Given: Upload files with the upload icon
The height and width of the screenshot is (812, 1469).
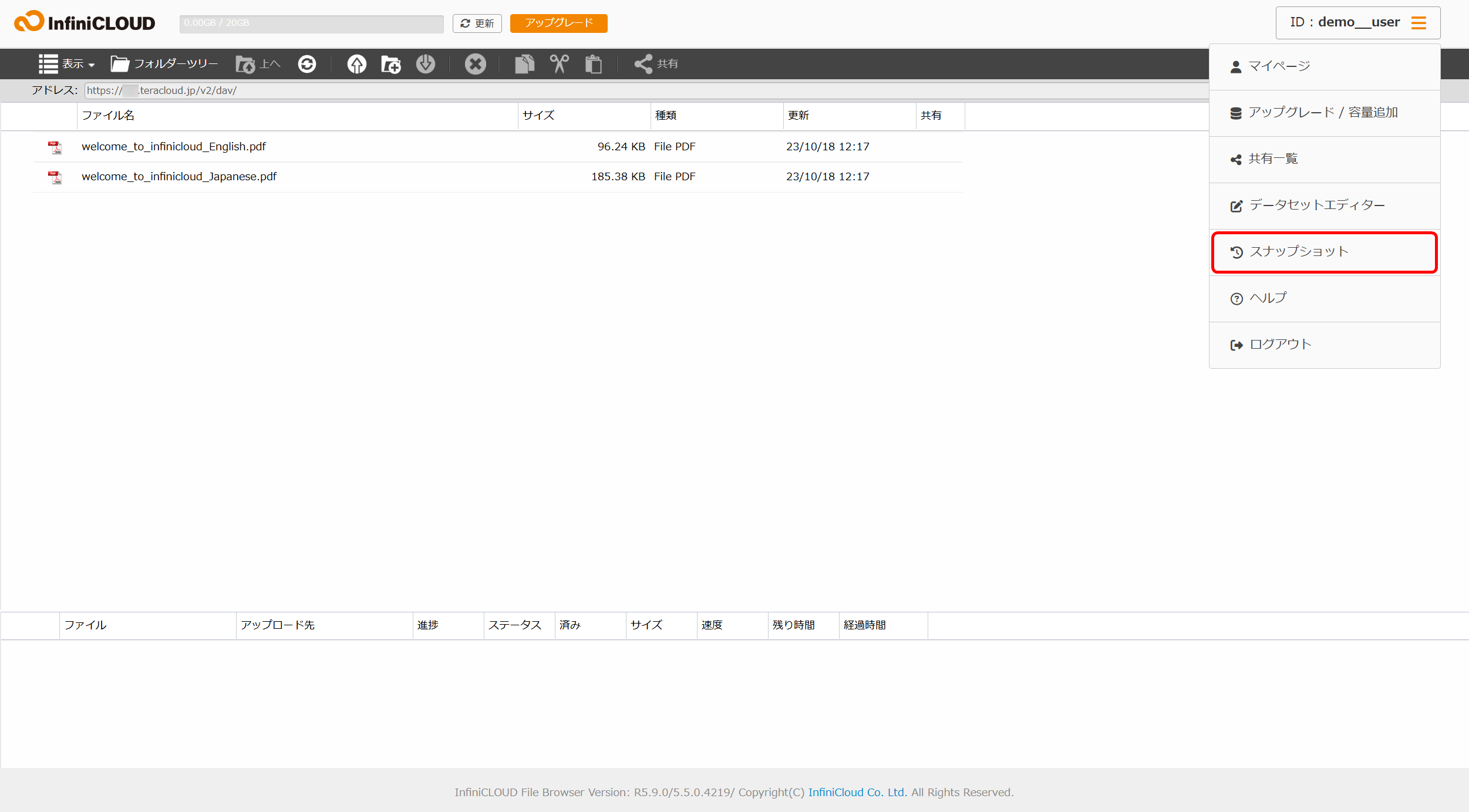Looking at the screenshot, I should pos(356,63).
